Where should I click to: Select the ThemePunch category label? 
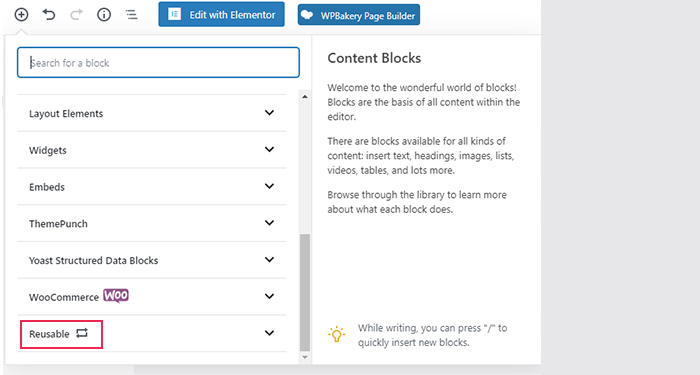pos(58,224)
